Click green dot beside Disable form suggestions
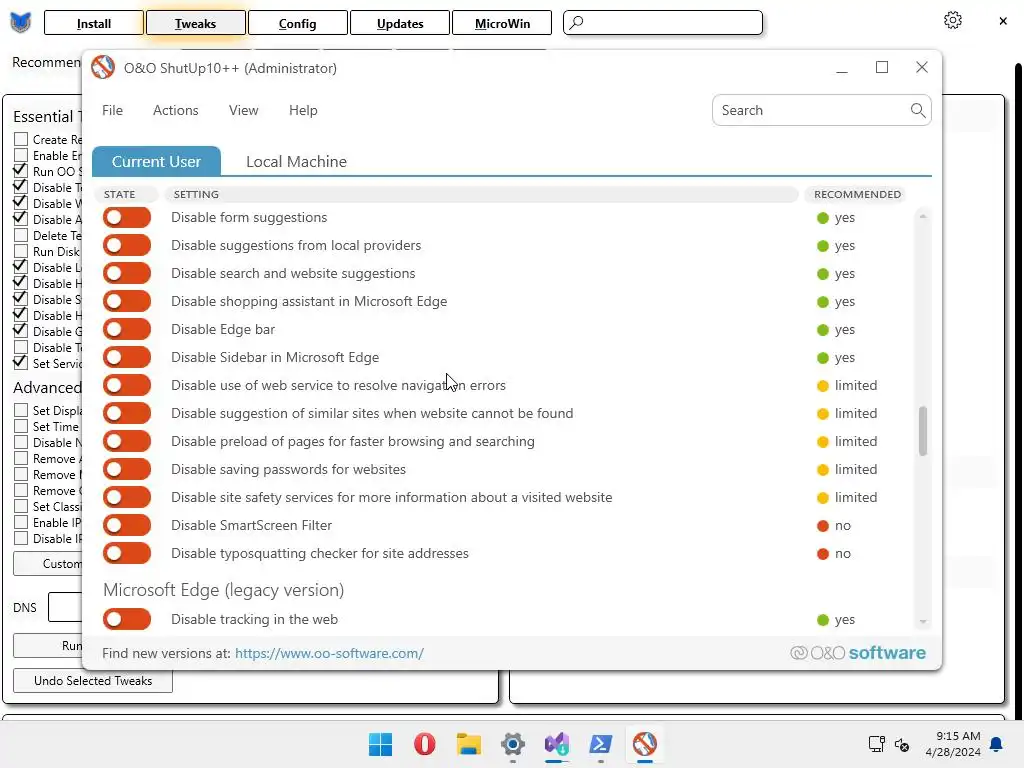 [823, 218]
